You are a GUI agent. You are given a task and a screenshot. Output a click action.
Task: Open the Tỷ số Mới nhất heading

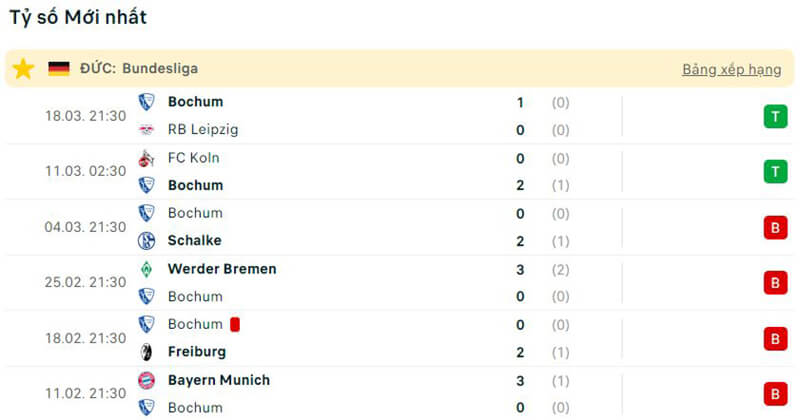[78, 17]
